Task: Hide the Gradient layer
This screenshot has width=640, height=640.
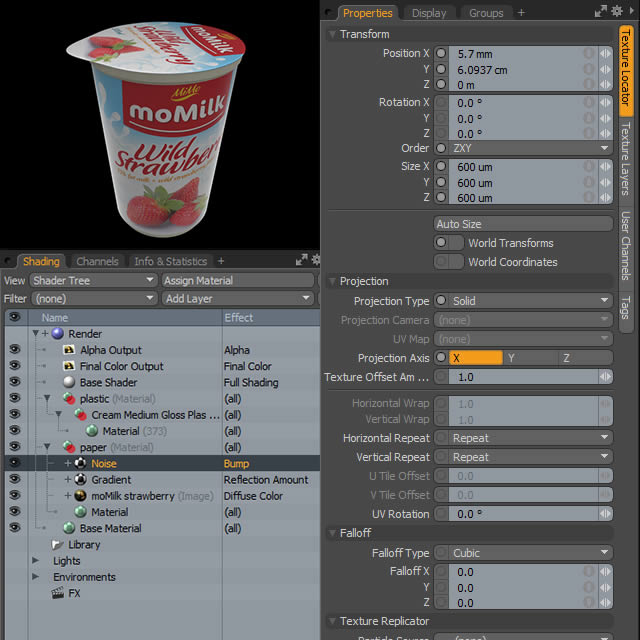Action: point(15,479)
